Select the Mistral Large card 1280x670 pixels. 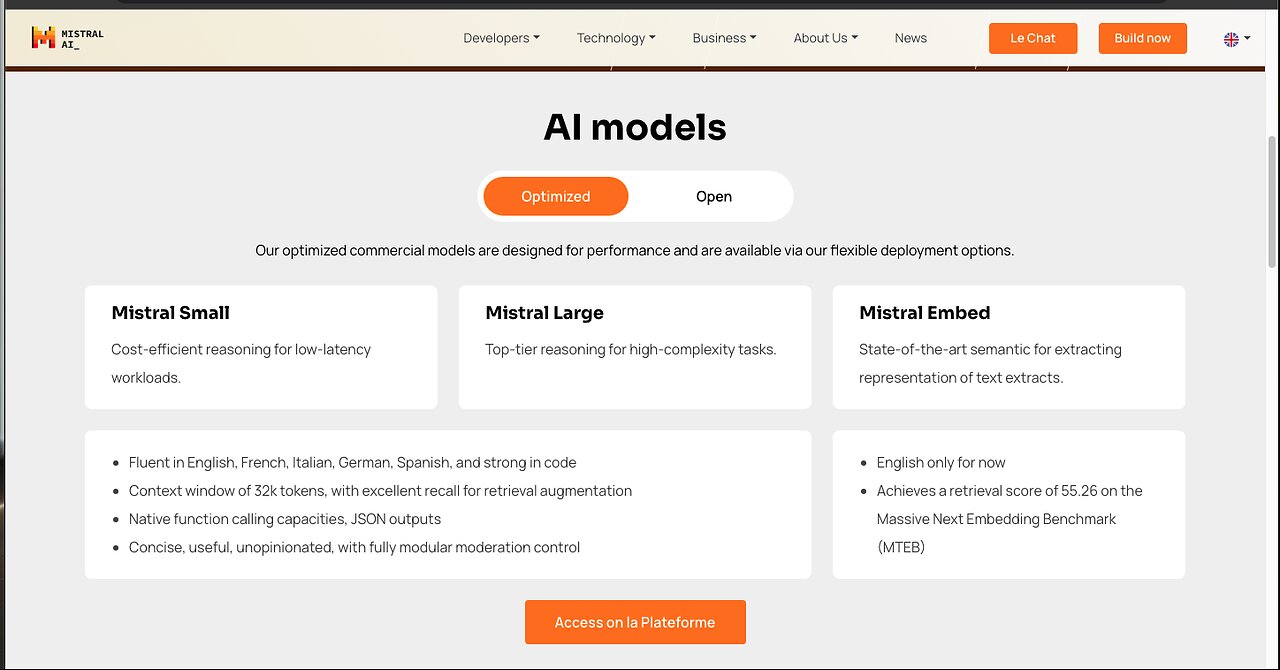click(635, 347)
